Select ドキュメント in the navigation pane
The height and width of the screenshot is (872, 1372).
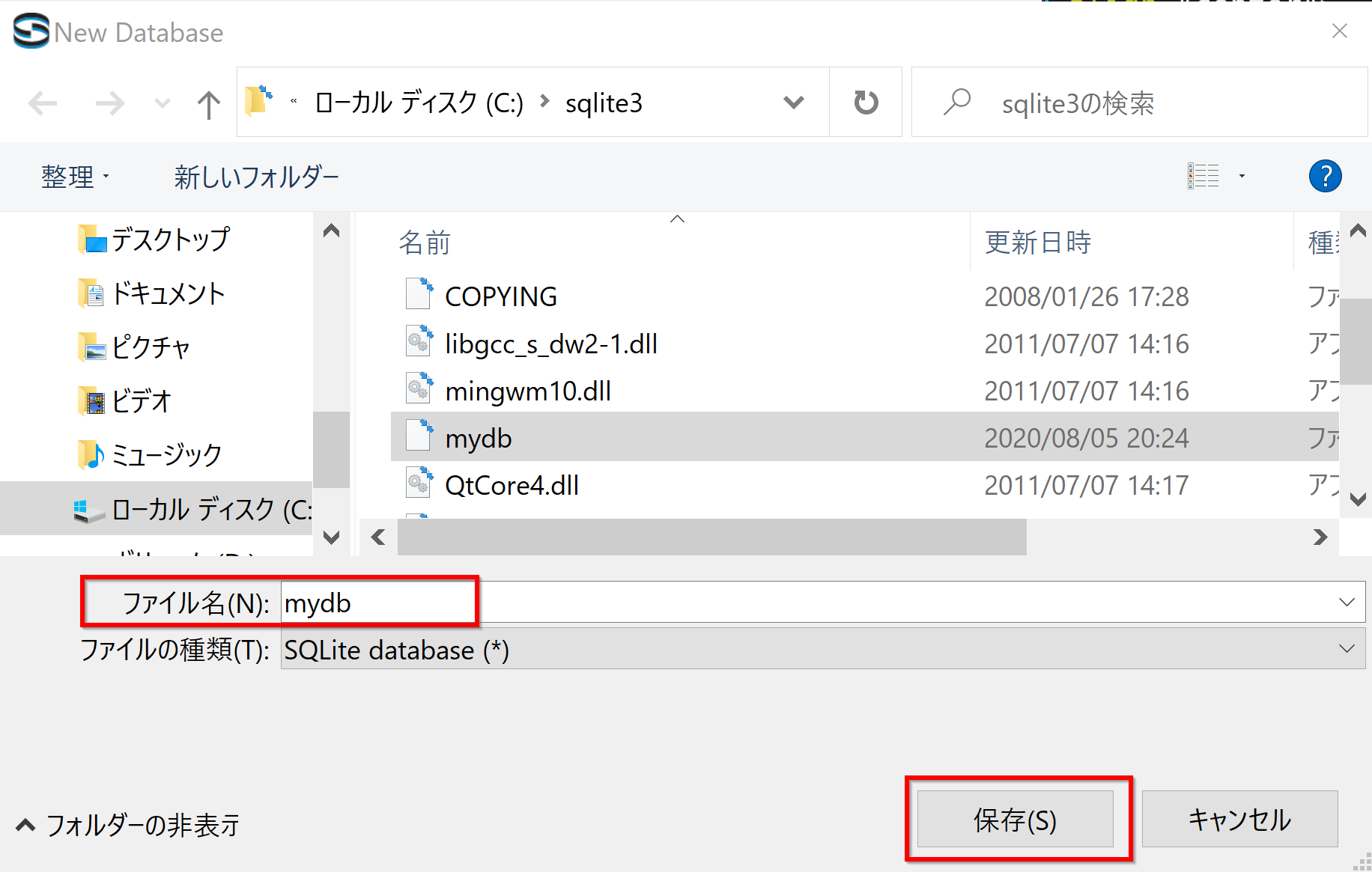(168, 293)
